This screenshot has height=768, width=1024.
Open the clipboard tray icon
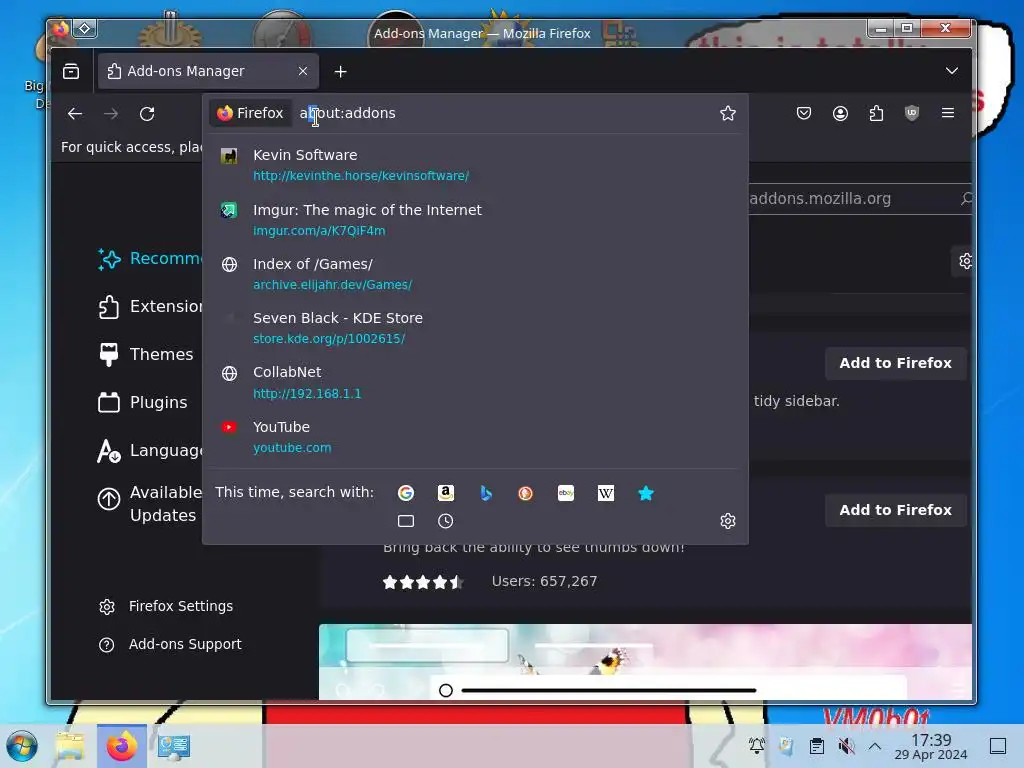pos(816,746)
